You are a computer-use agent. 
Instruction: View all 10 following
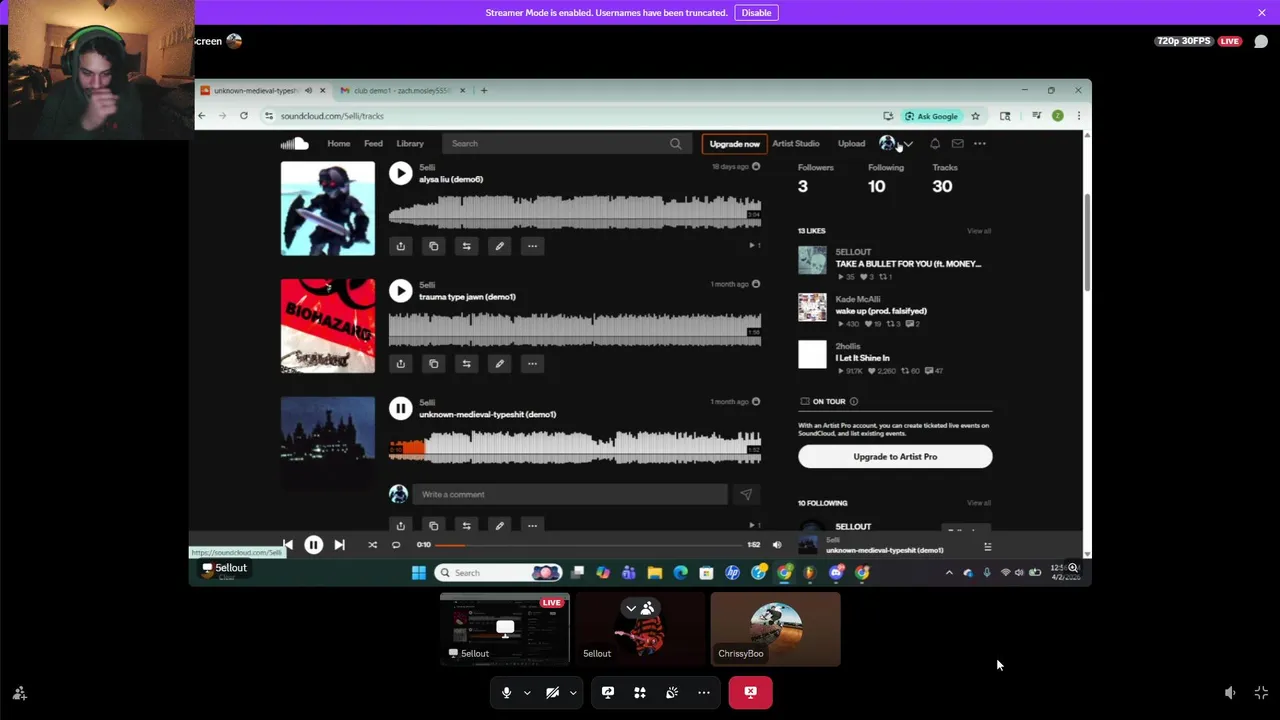pyautogui.click(x=979, y=503)
